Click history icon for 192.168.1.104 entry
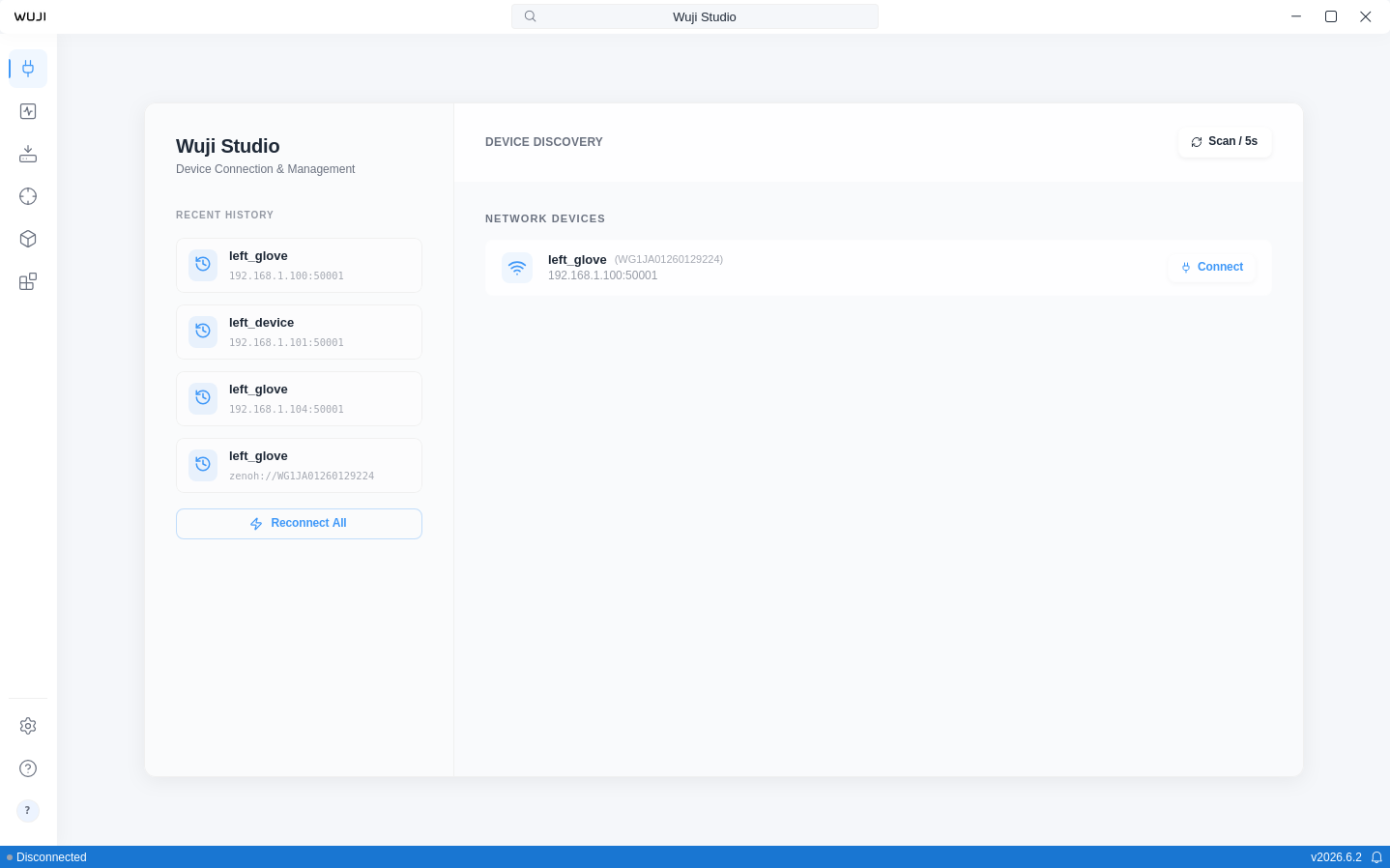Screen dimensions: 1390x868 203,398
